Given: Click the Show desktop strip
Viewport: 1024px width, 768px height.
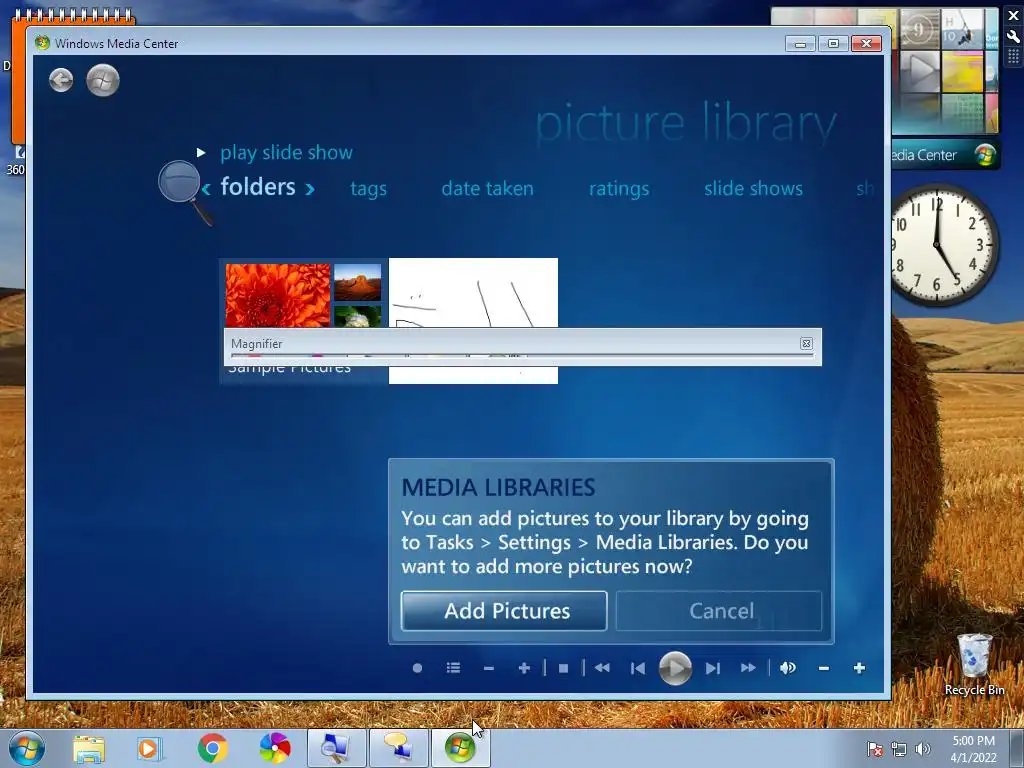Looking at the screenshot, I should point(1017,749).
